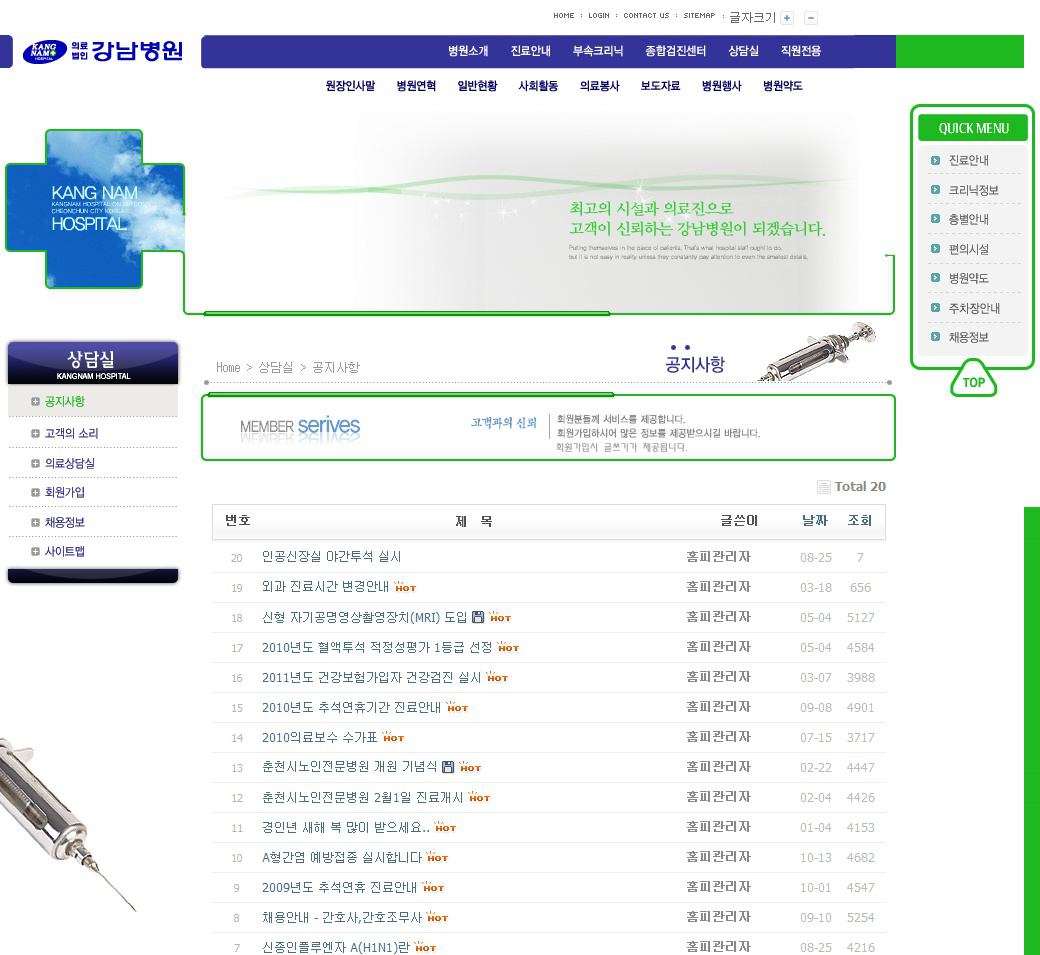Click the arrow icon beside 진료안내 quick menu
The image size is (1040, 955).
click(x=935, y=160)
